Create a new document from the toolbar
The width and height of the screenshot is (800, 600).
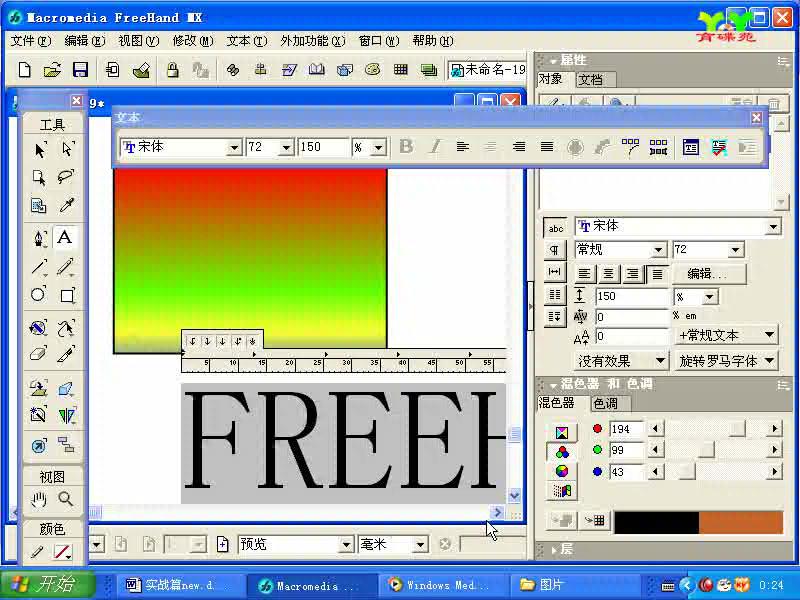24,69
